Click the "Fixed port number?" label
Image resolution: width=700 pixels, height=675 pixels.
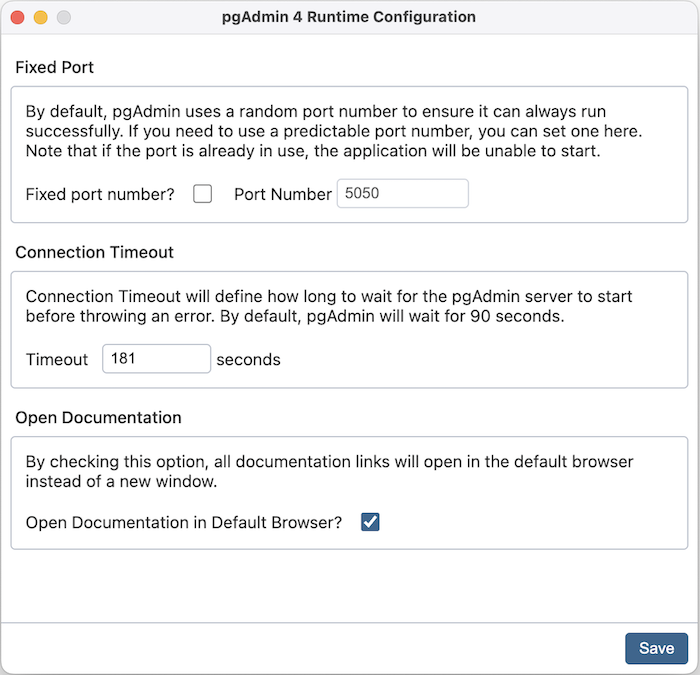(x=100, y=194)
